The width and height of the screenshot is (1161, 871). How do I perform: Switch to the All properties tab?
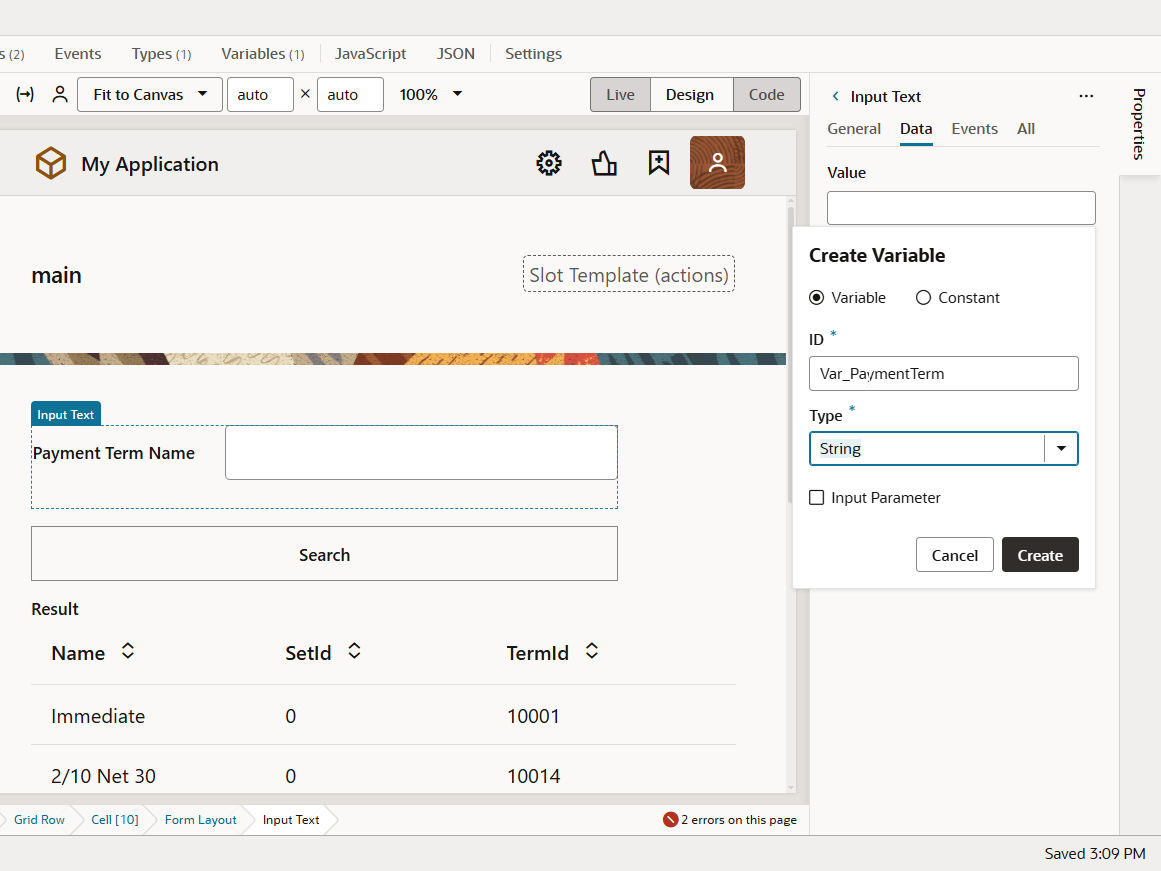tap(1026, 129)
